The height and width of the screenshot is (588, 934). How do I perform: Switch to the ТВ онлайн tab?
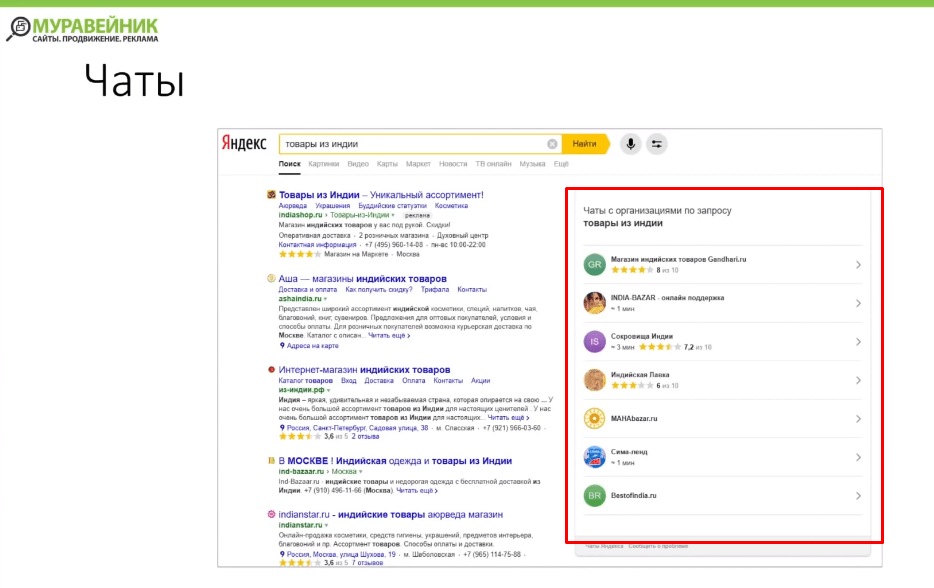pos(493,164)
